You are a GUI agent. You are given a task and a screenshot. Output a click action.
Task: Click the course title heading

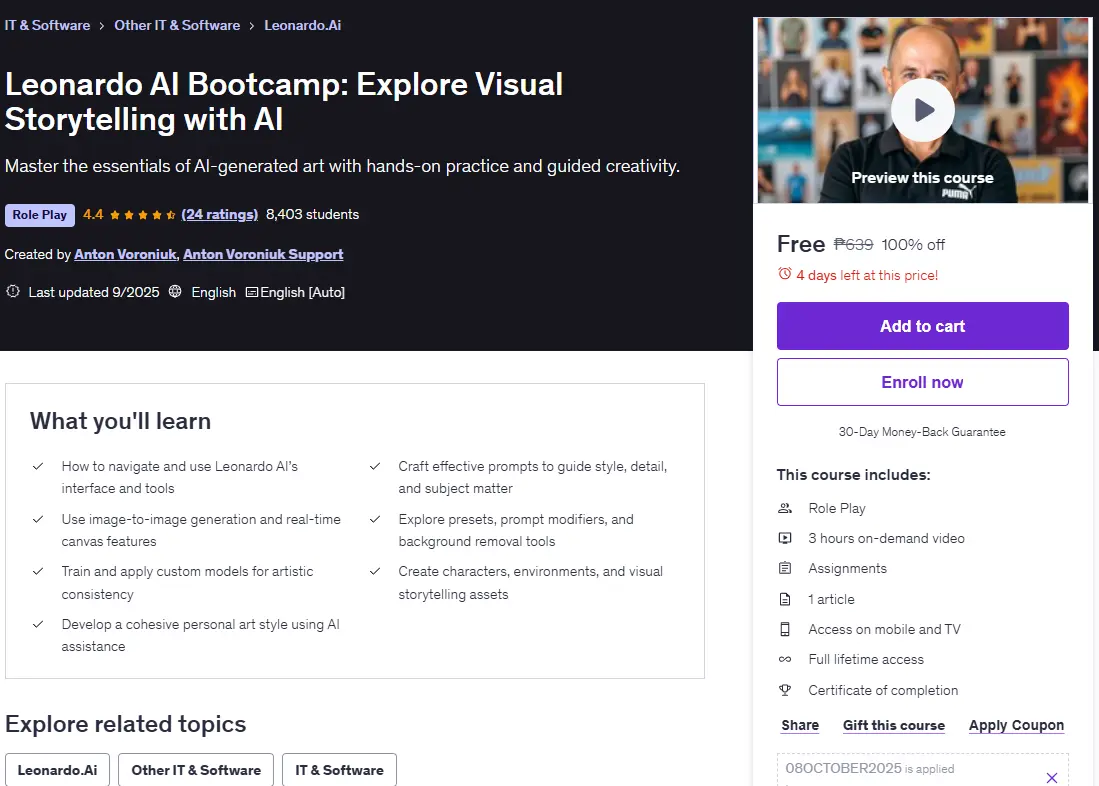(x=284, y=102)
